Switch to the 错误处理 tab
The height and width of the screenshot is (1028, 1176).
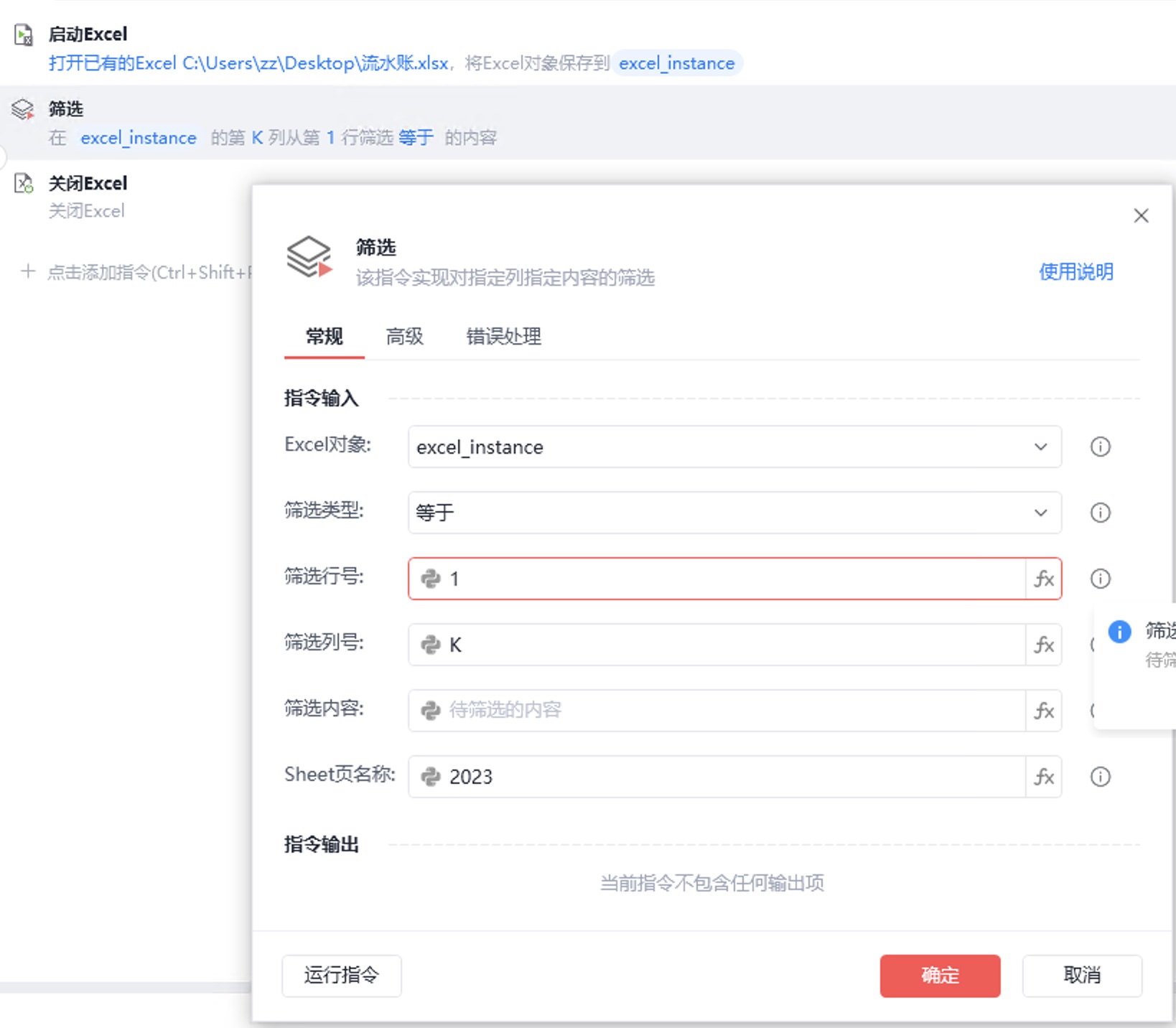(x=504, y=336)
